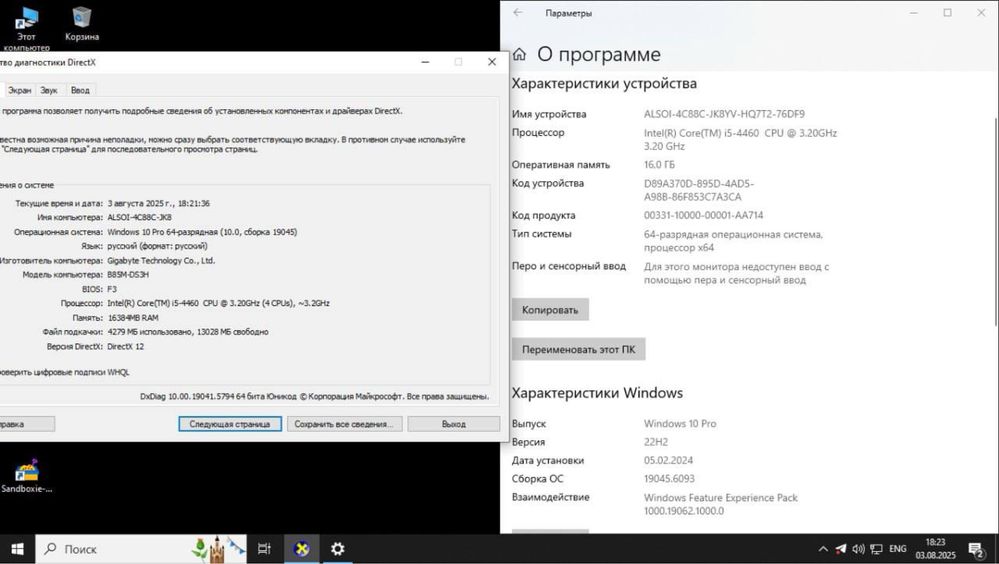Viewport: 999px width, 564px height.
Task: Click the product ID 00331-10000-00001-AA714
Action: click(x=703, y=215)
